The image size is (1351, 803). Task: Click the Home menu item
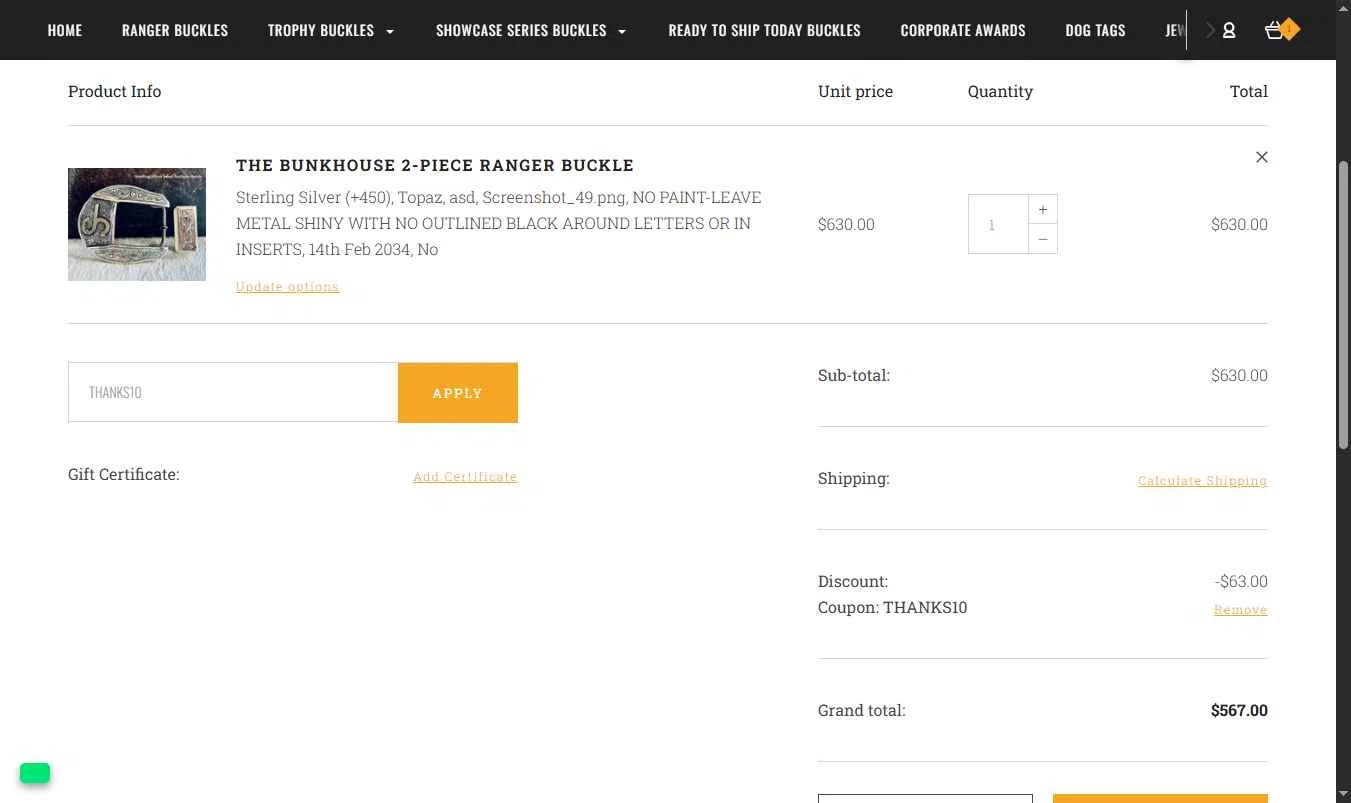(65, 30)
